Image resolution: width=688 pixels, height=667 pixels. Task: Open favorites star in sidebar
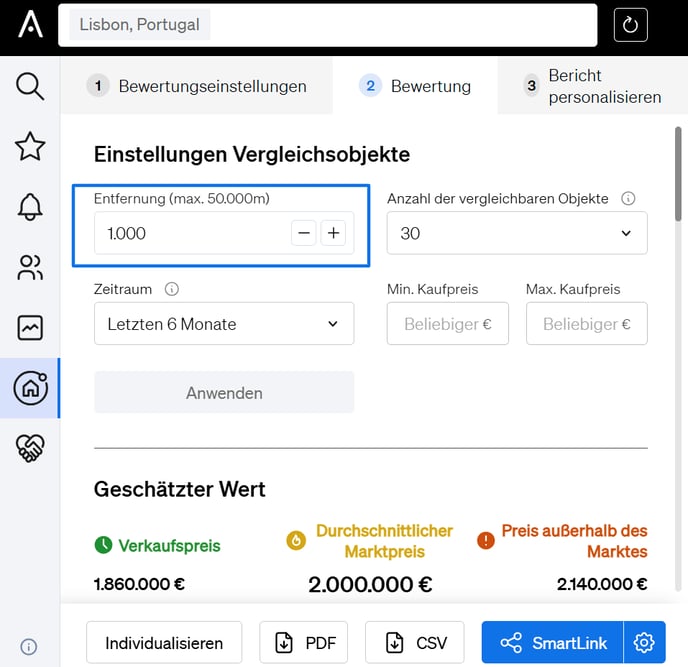(x=30, y=147)
